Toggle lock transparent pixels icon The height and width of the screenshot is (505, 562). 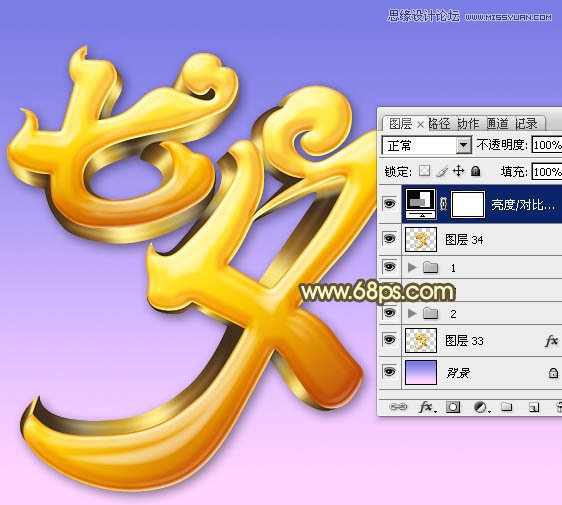click(x=424, y=171)
